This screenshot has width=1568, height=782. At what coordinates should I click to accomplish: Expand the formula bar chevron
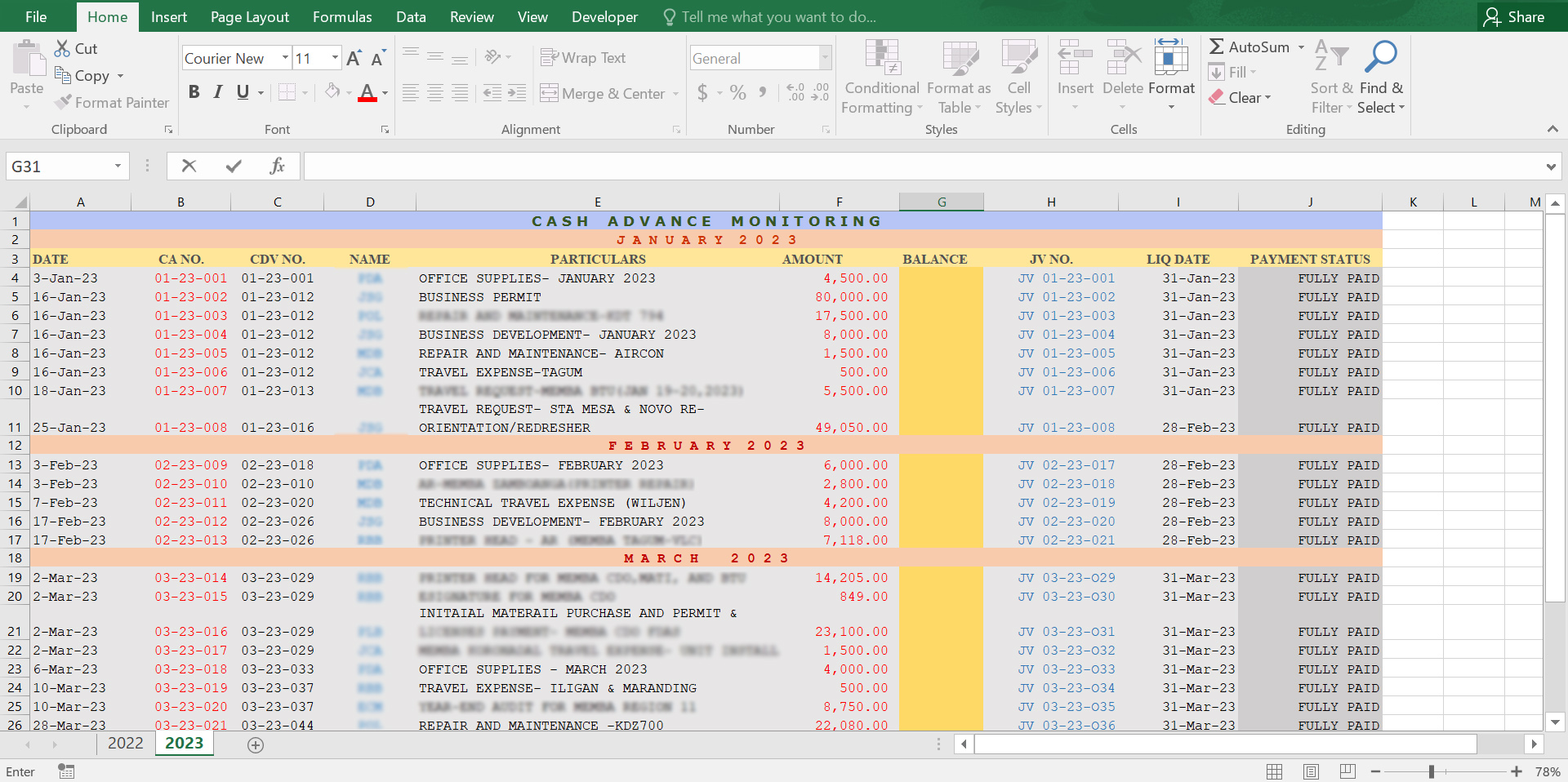(1550, 167)
